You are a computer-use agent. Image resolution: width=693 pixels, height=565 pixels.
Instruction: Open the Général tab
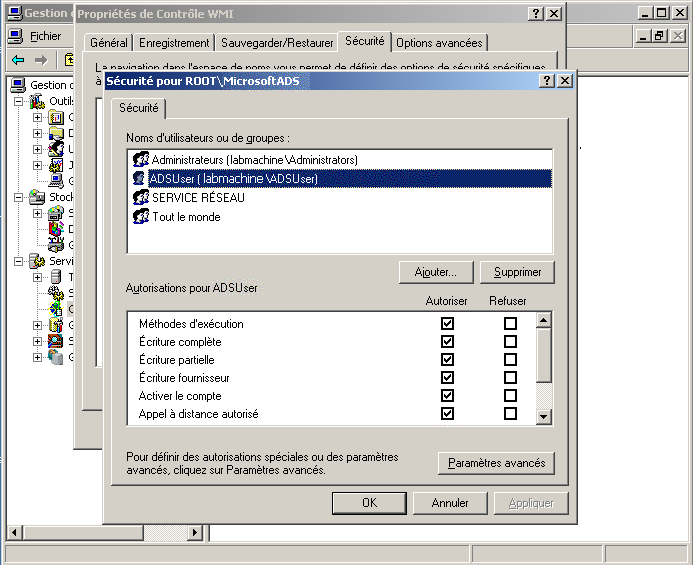click(x=109, y=43)
